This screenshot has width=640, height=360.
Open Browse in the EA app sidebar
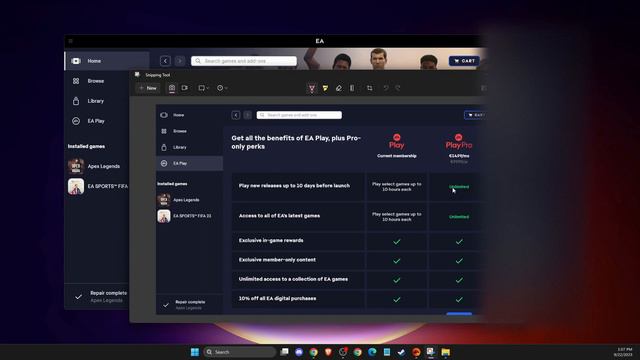coord(97,81)
